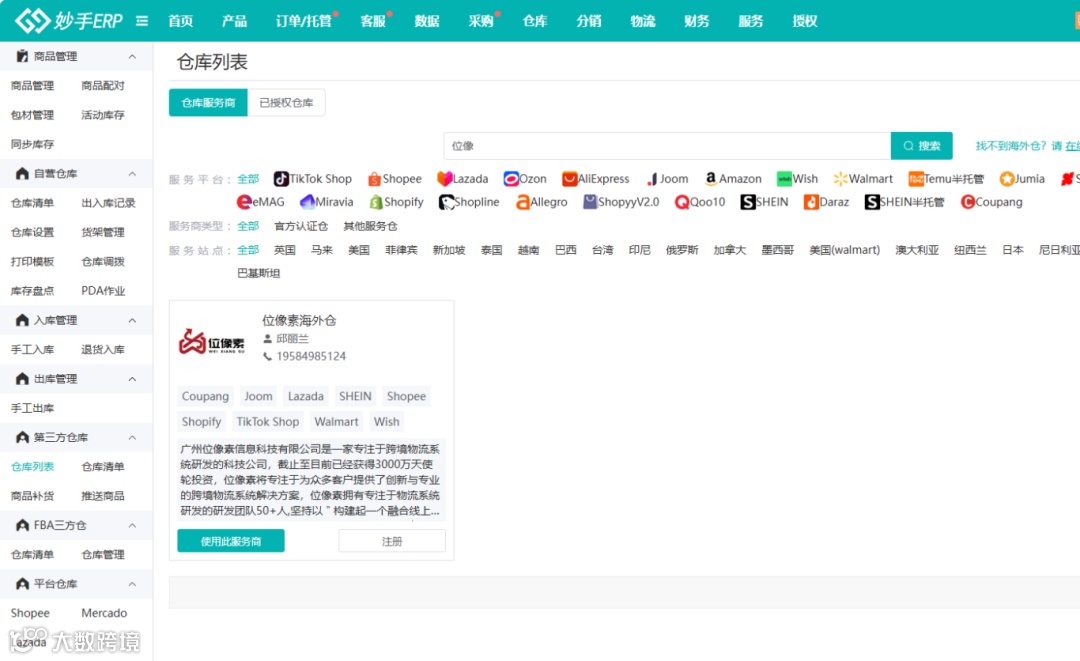Image resolution: width=1080 pixels, height=661 pixels.
Task: Filter service sites by 新加坡
Action: (x=449, y=250)
